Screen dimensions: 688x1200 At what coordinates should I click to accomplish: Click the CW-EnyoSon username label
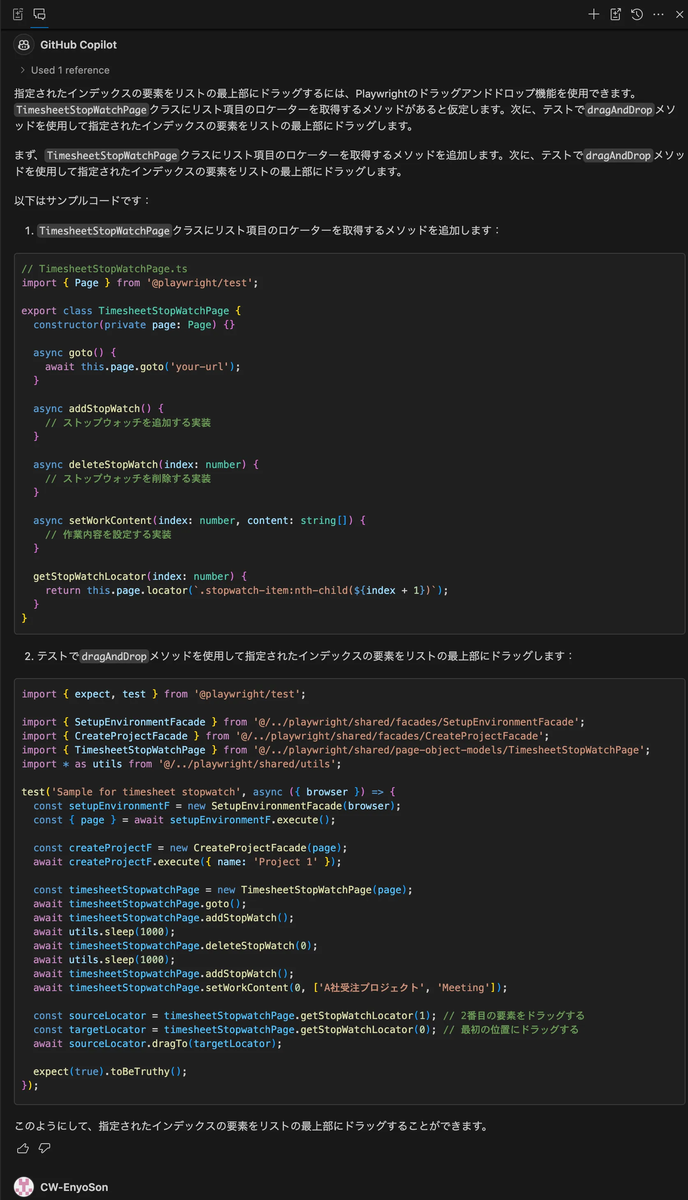click(74, 1188)
